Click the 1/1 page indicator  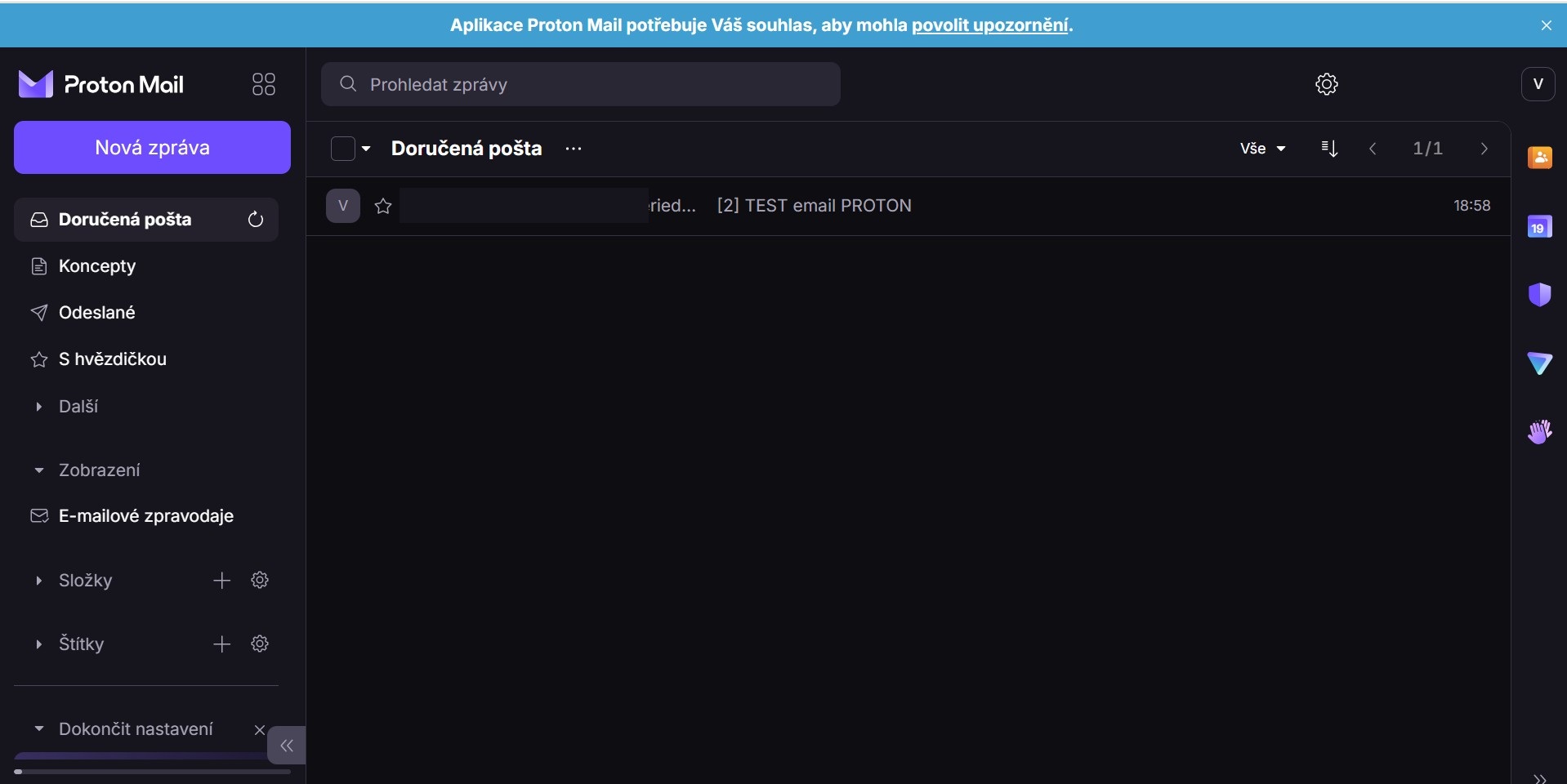click(x=1428, y=149)
